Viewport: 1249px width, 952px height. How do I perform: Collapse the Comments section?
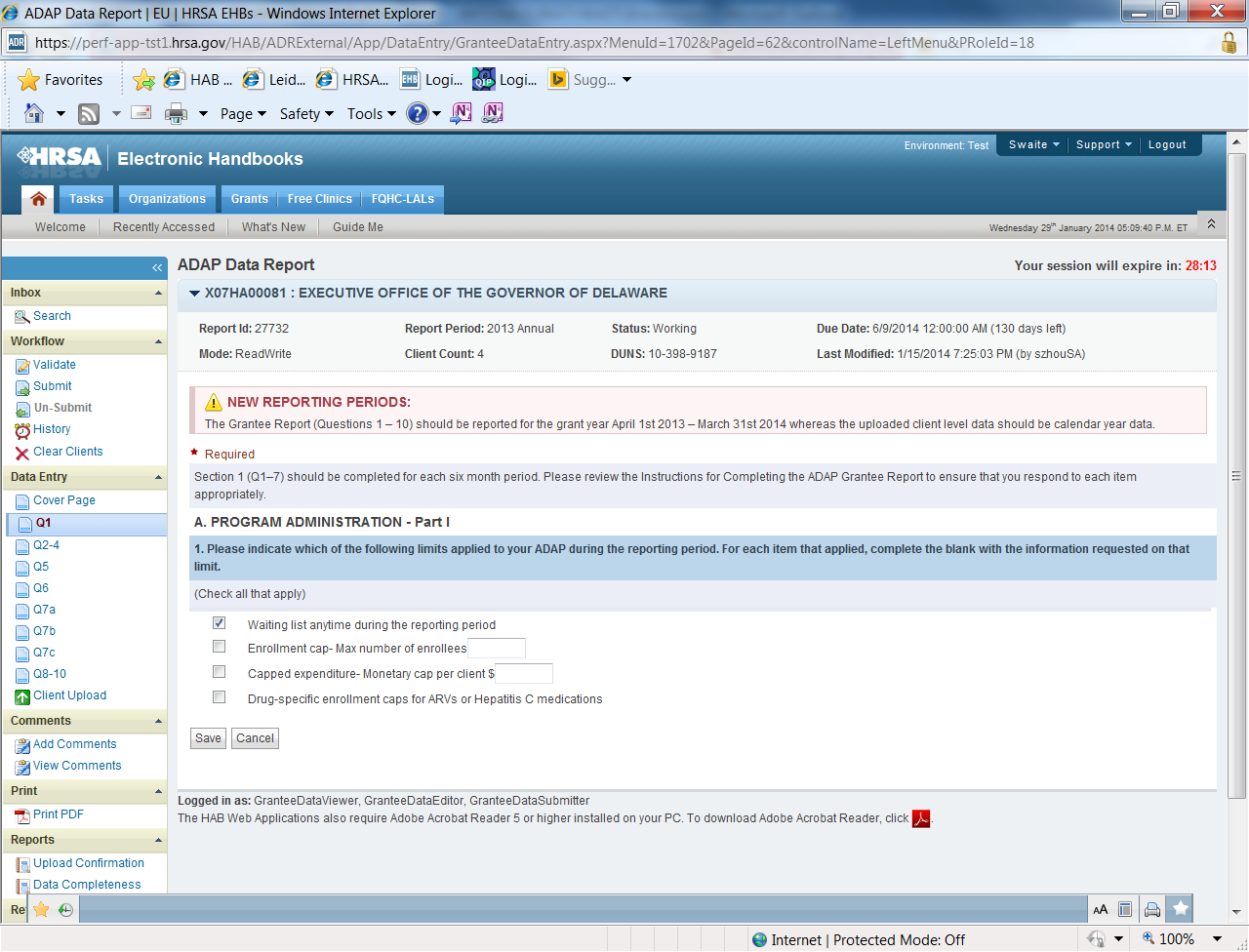tap(158, 722)
